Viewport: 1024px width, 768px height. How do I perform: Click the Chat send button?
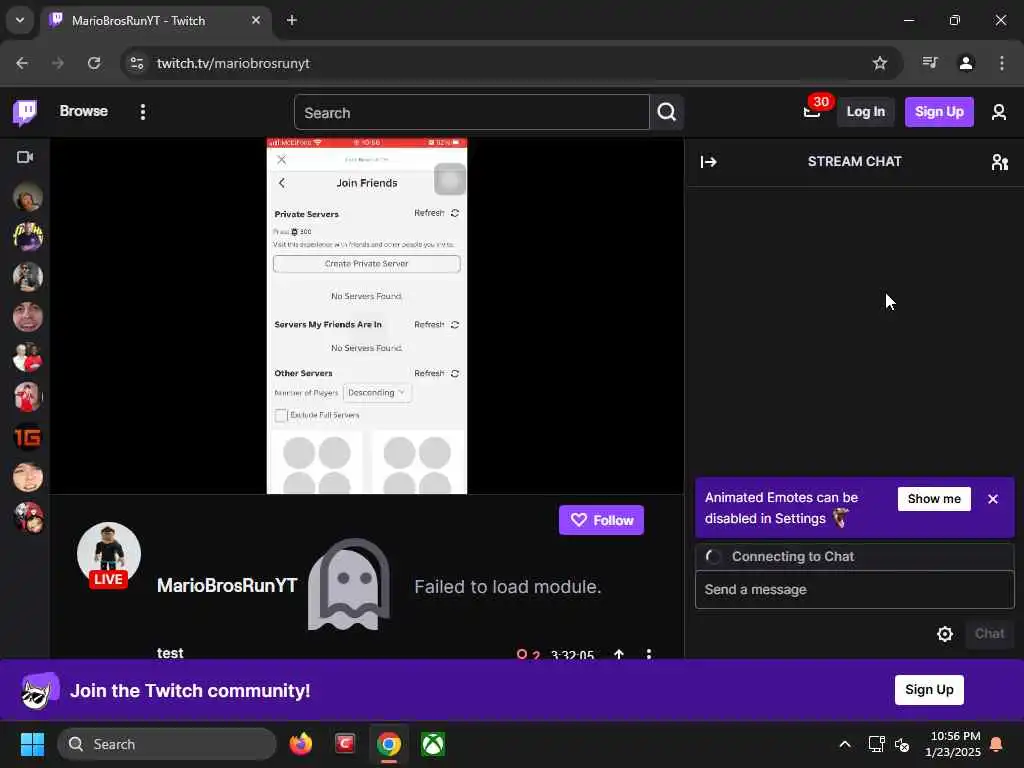989,633
